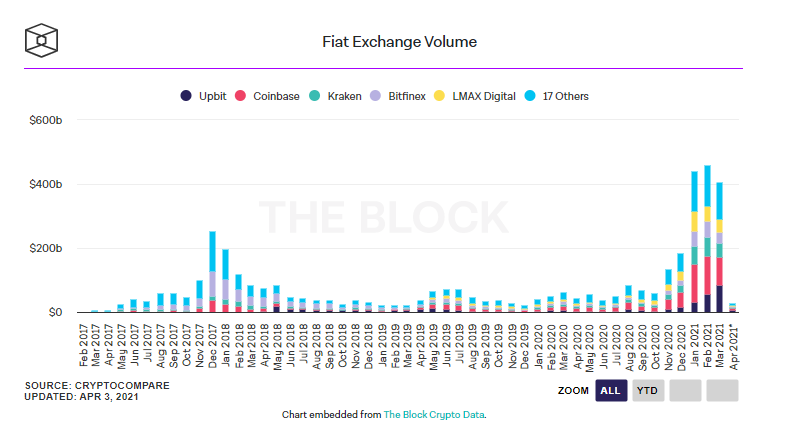Click The Block cube logo icon
The height and width of the screenshot is (444, 786).
coord(42,40)
